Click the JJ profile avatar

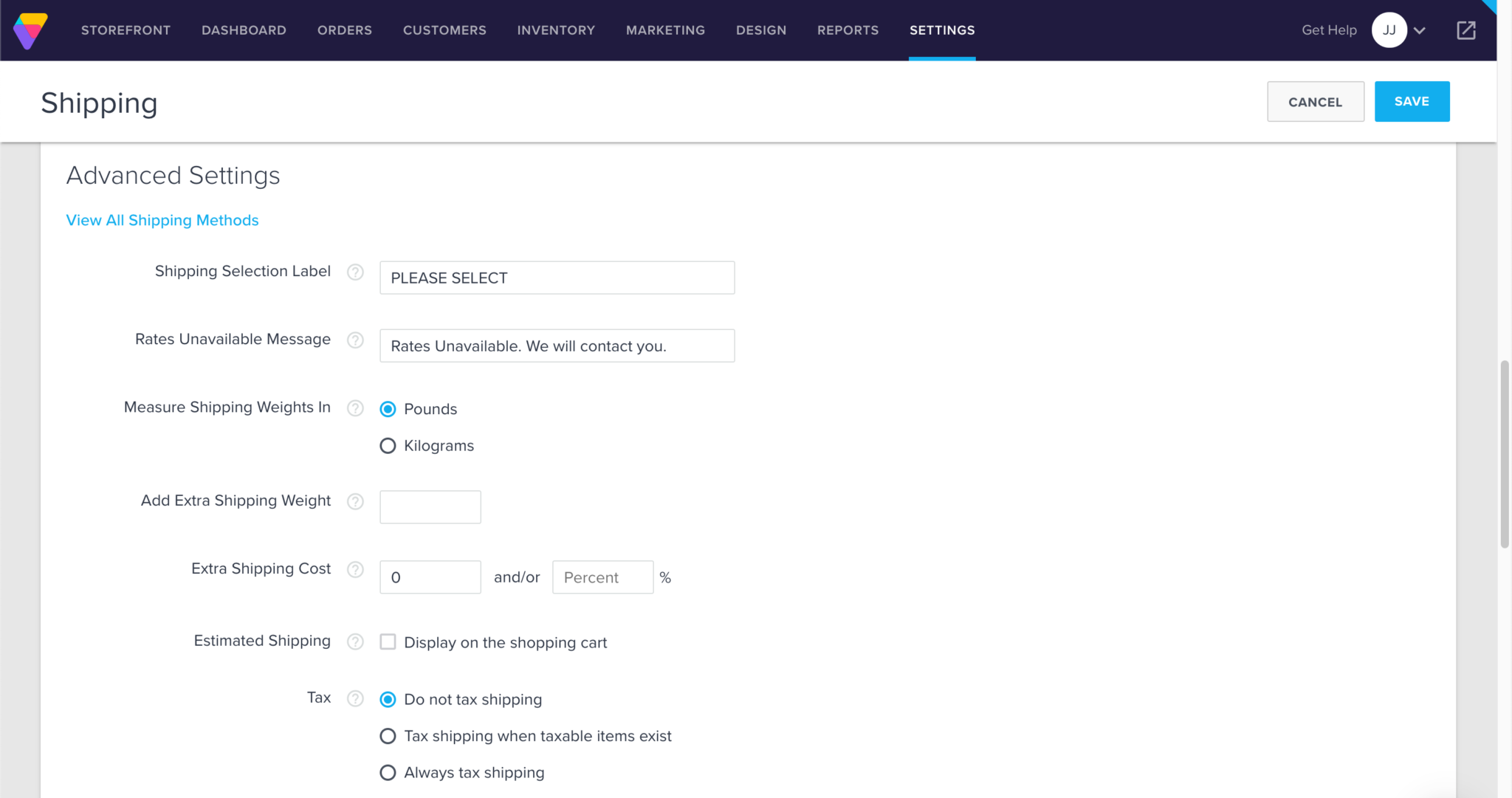1389,30
